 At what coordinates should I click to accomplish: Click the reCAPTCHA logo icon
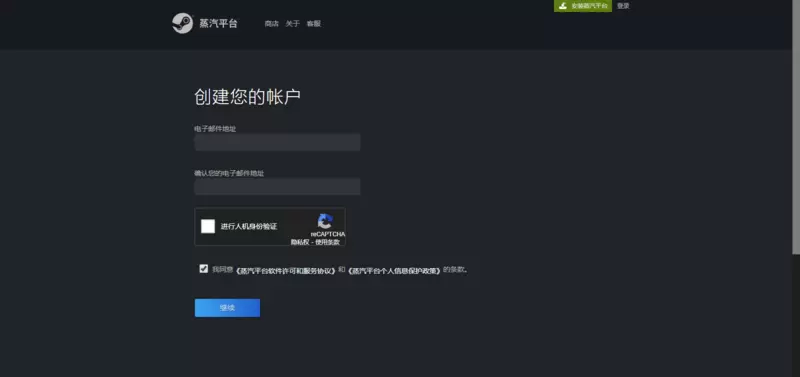(x=325, y=221)
